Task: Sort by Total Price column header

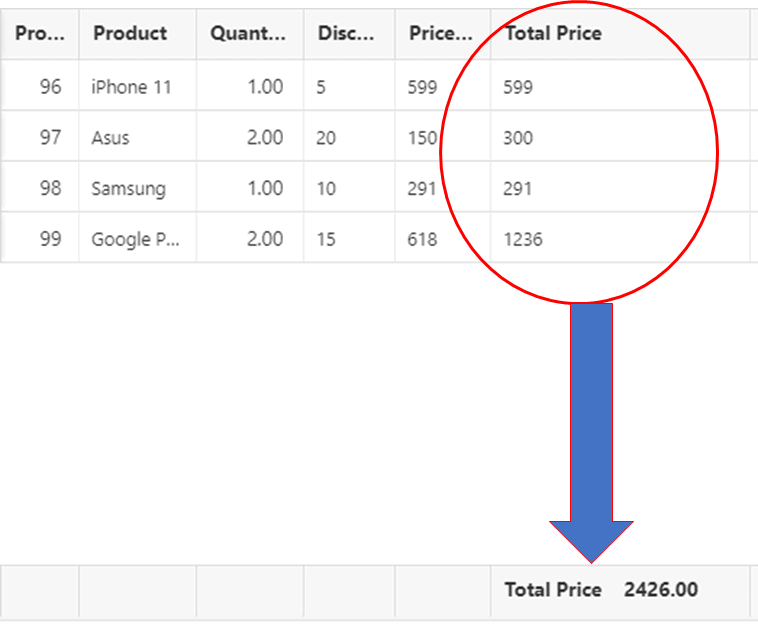Action: point(553,33)
